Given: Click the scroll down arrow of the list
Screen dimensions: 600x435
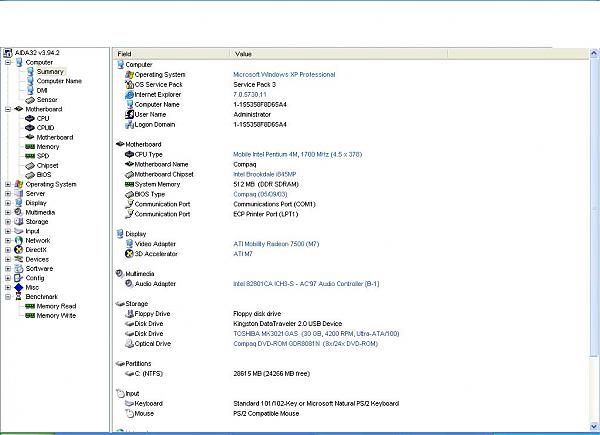Looking at the screenshot, I should coord(594,426).
